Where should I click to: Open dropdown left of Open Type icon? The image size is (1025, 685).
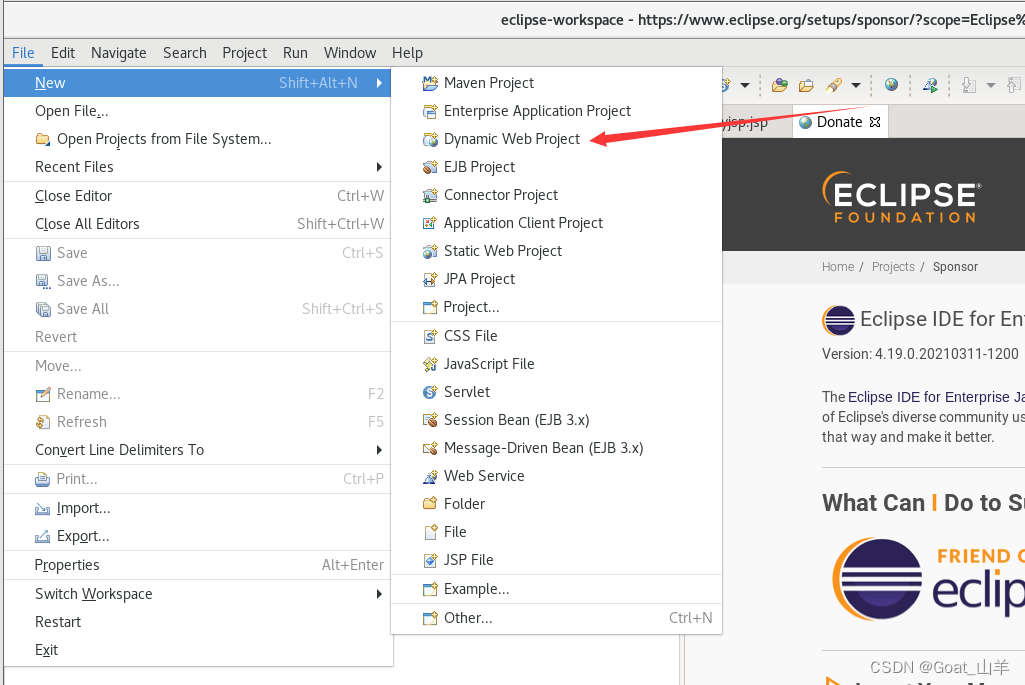point(745,85)
